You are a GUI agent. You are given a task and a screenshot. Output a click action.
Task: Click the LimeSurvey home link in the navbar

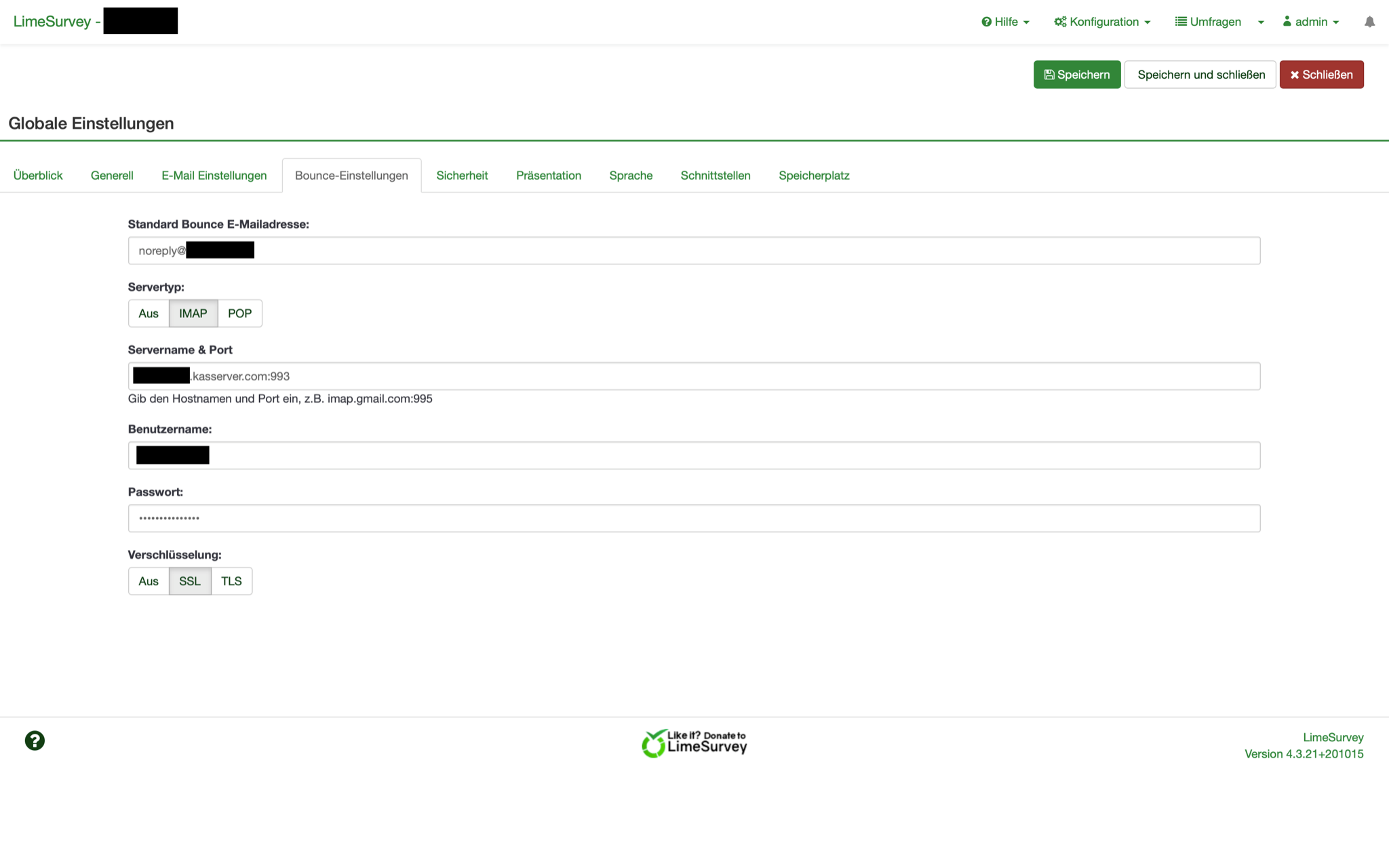[52, 22]
